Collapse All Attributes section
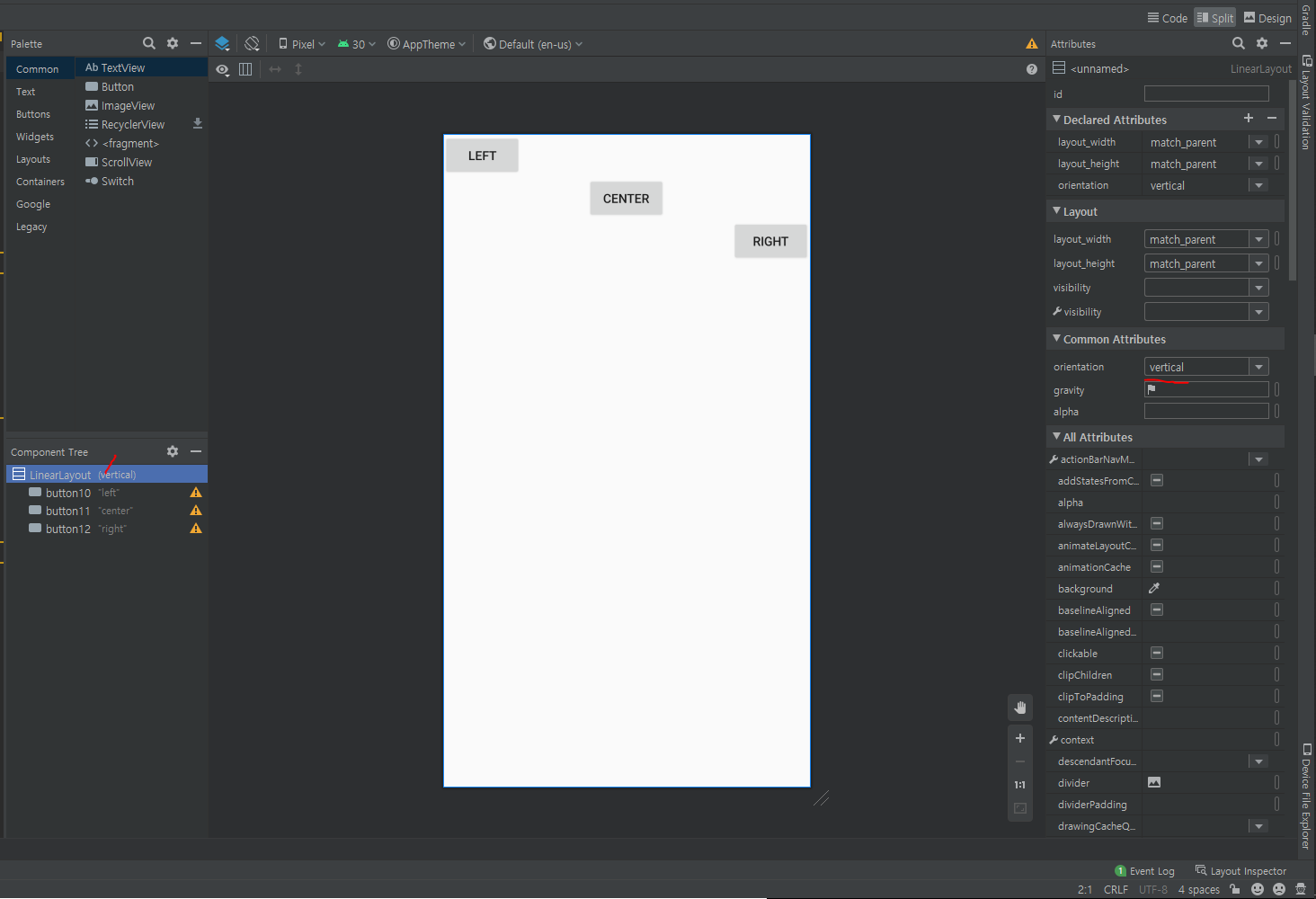This screenshot has height=899, width=1316. pyautogui.click(x=1057, y=436)
